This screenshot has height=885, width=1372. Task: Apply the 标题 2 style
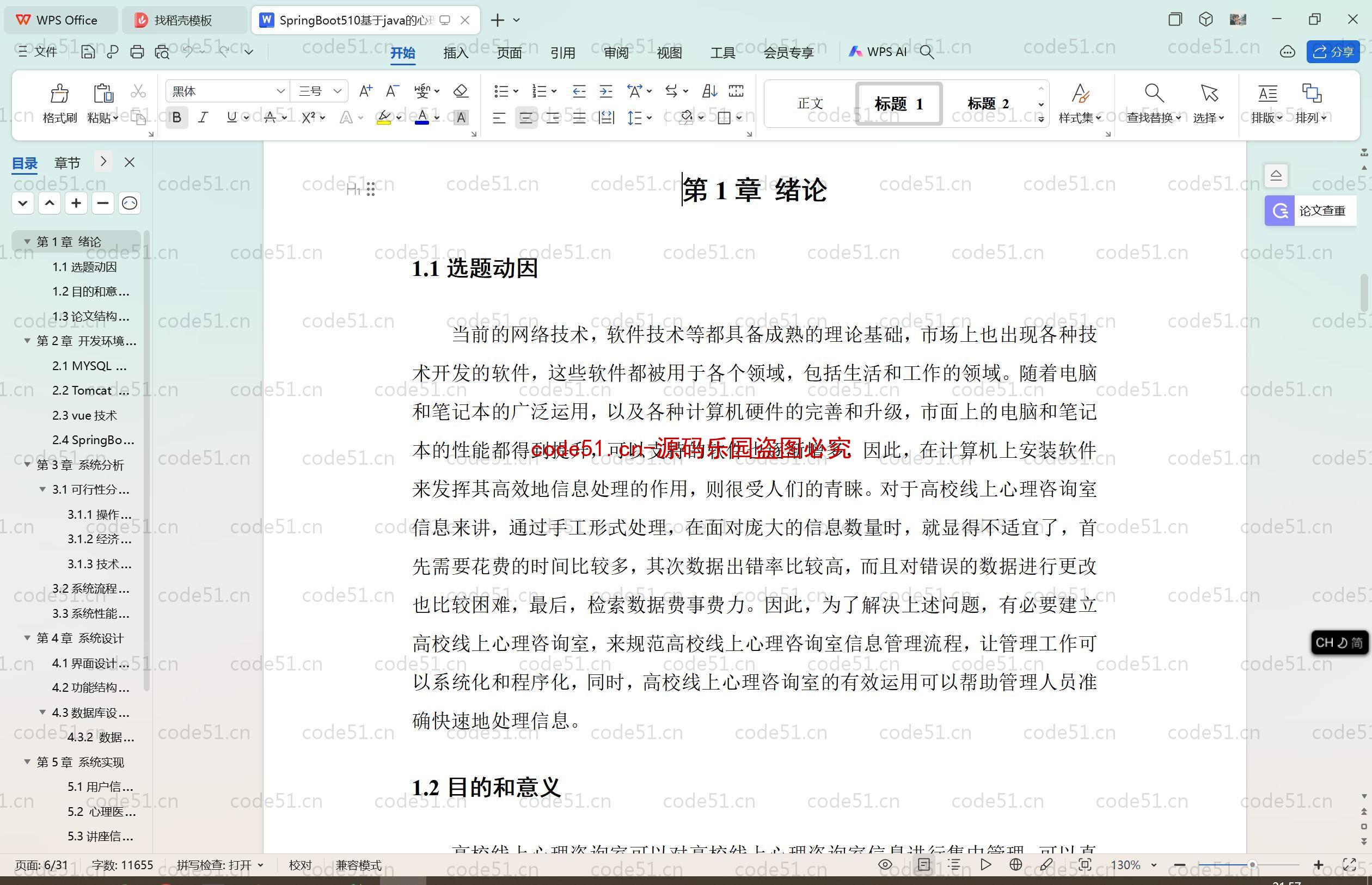(x=988, y=103)
